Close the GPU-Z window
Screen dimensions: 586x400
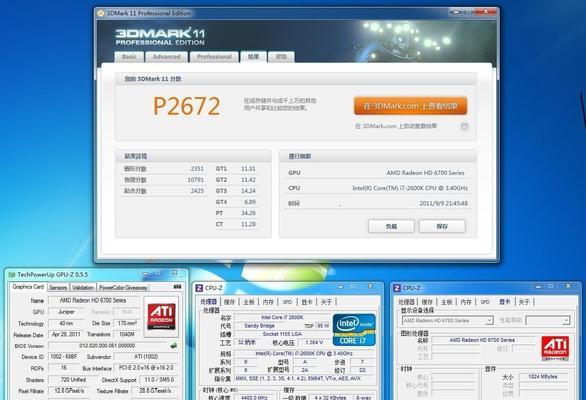click(175, 273)
